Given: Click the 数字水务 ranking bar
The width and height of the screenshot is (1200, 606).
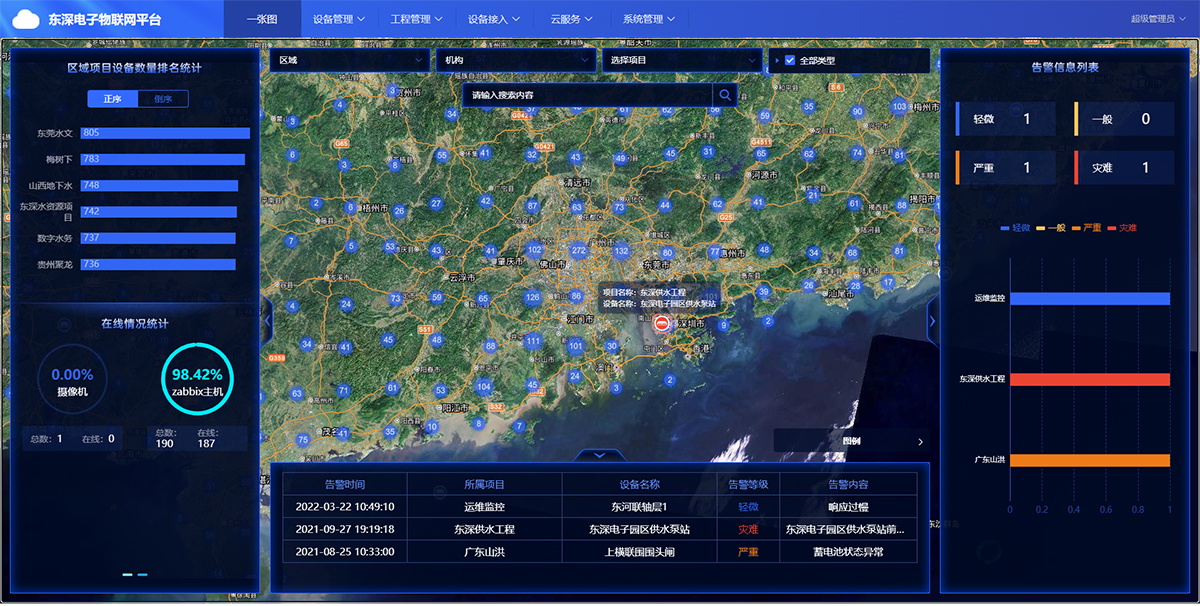Looking at the screenshot, I should click(x=158, y=238).
